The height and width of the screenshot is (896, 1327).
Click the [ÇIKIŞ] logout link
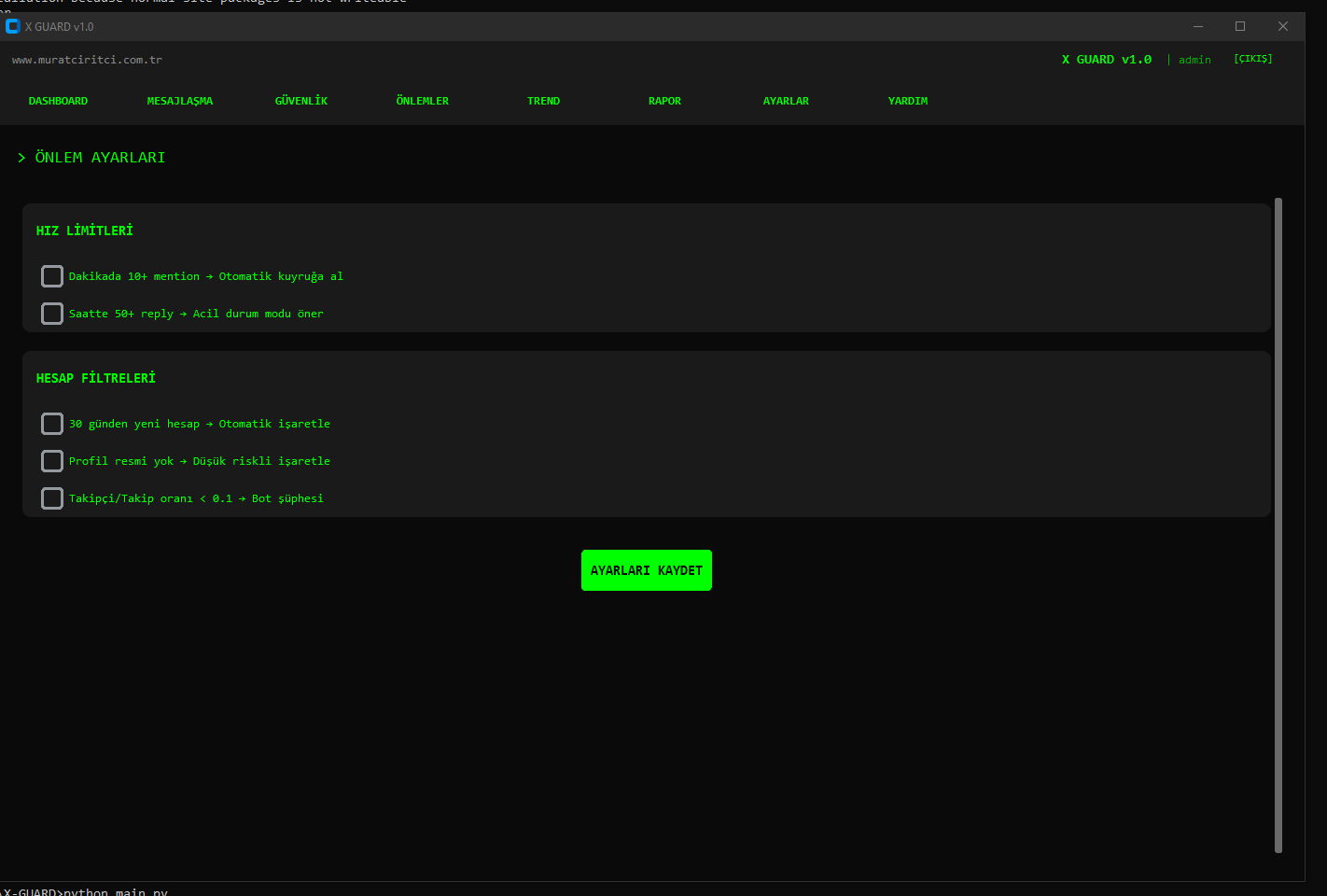pyautogui.click(x=1252, y=59)
